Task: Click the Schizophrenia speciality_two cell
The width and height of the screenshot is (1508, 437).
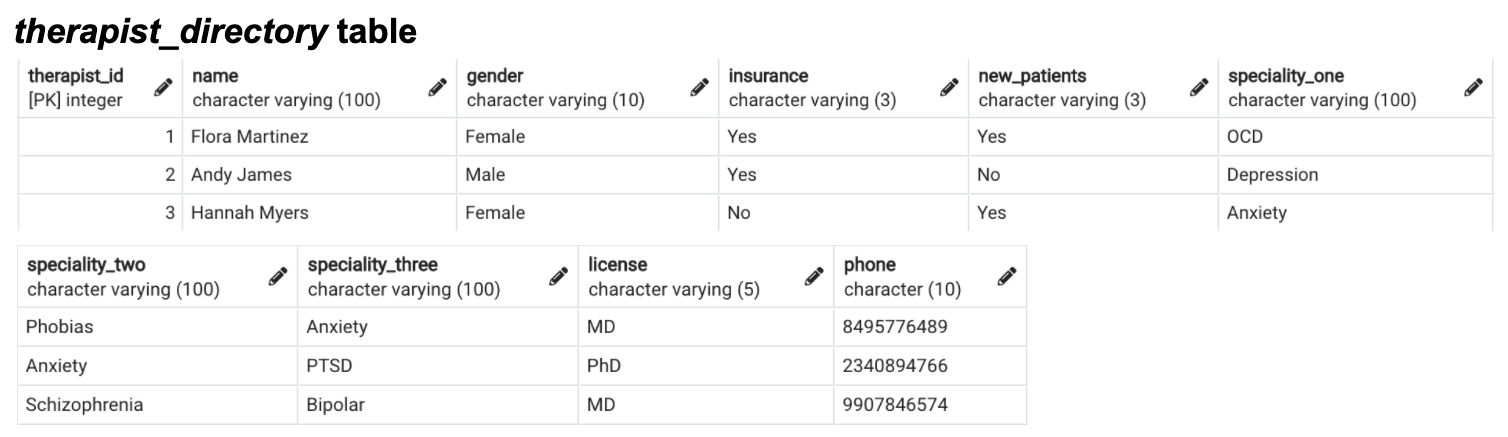Action: (x=85, y=405)
